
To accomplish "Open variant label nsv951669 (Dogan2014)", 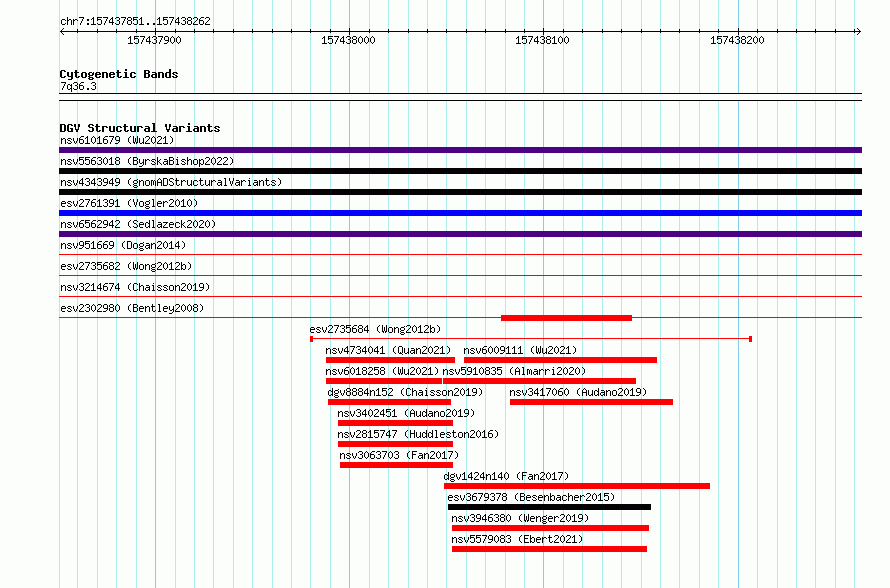I will 123,245.
